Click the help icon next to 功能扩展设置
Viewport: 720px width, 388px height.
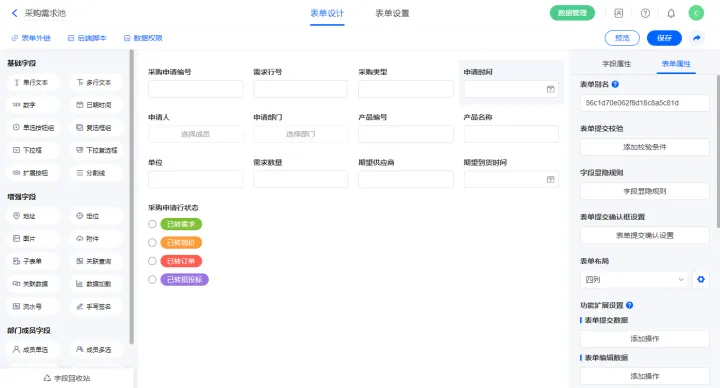click(630, 305)
